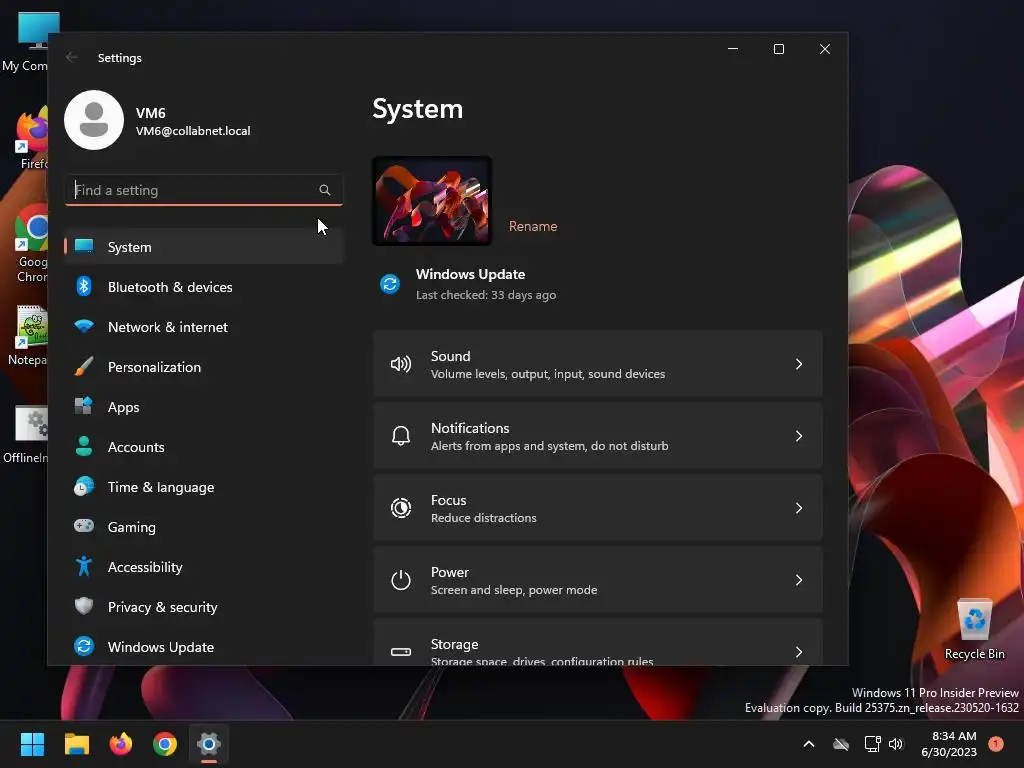
Task: Click the search magnifier icon
Action: click(325, 190)
